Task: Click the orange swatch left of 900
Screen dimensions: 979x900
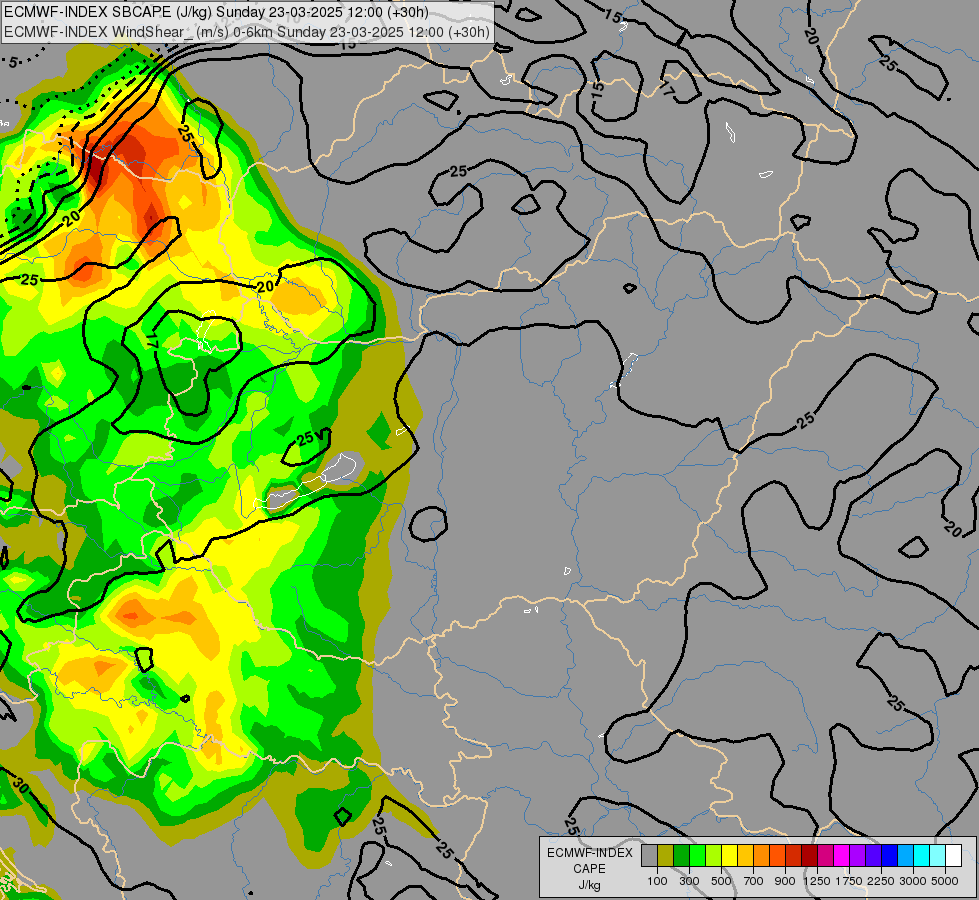Action: pos(777,855)
